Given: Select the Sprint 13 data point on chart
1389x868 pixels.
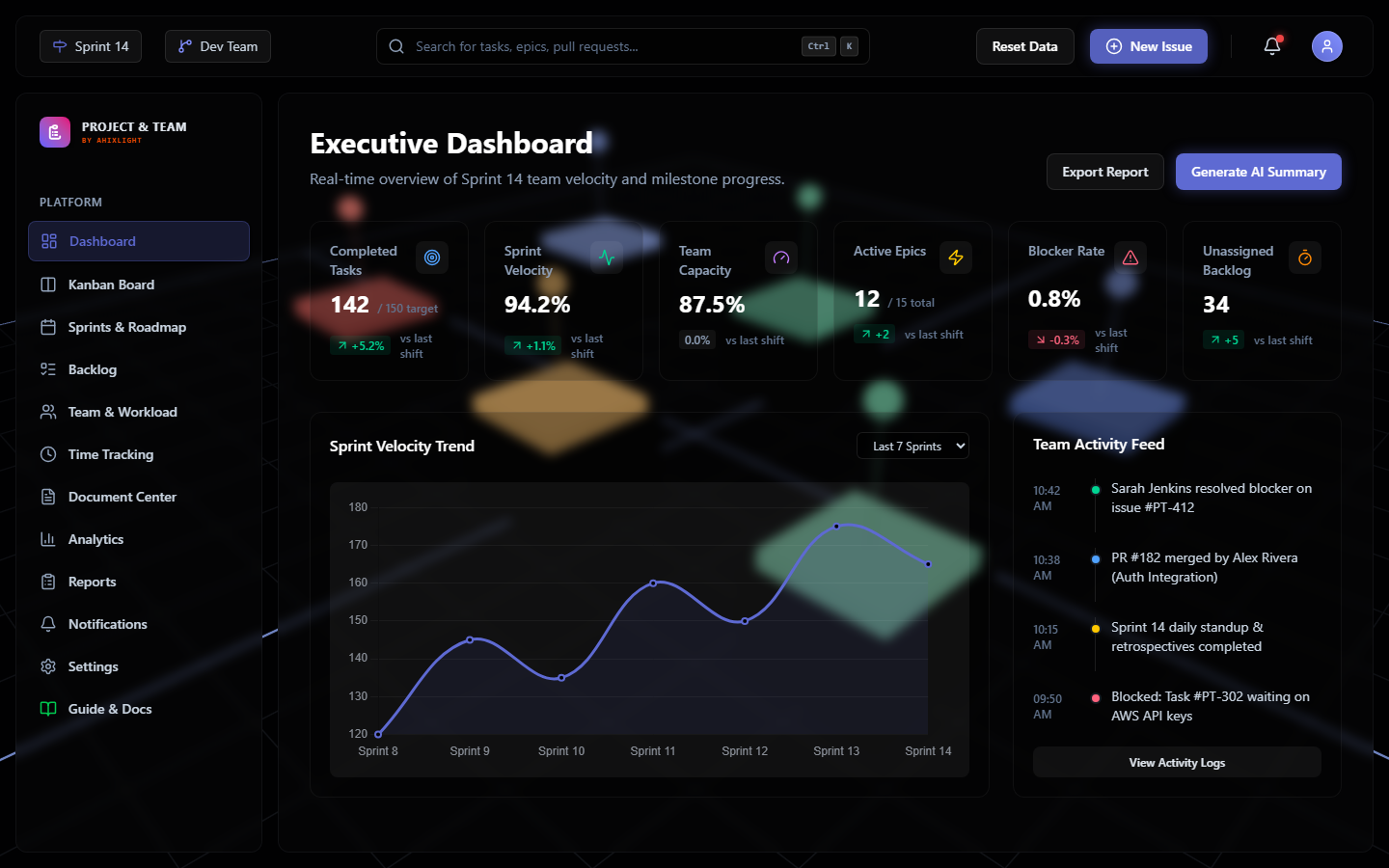Looking at the screenshot, I should tap(836, 527).
